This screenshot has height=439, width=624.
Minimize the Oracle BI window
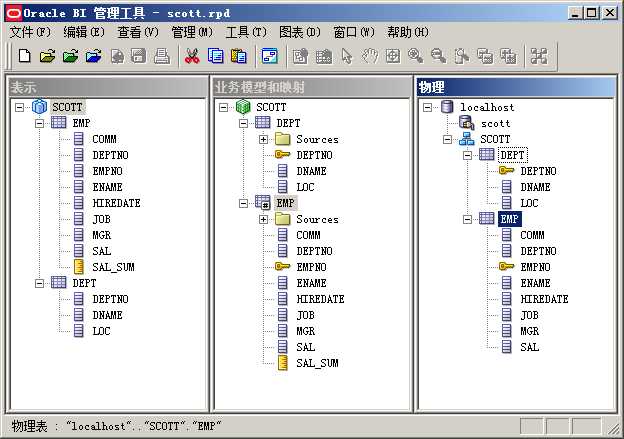coord(574,13)
